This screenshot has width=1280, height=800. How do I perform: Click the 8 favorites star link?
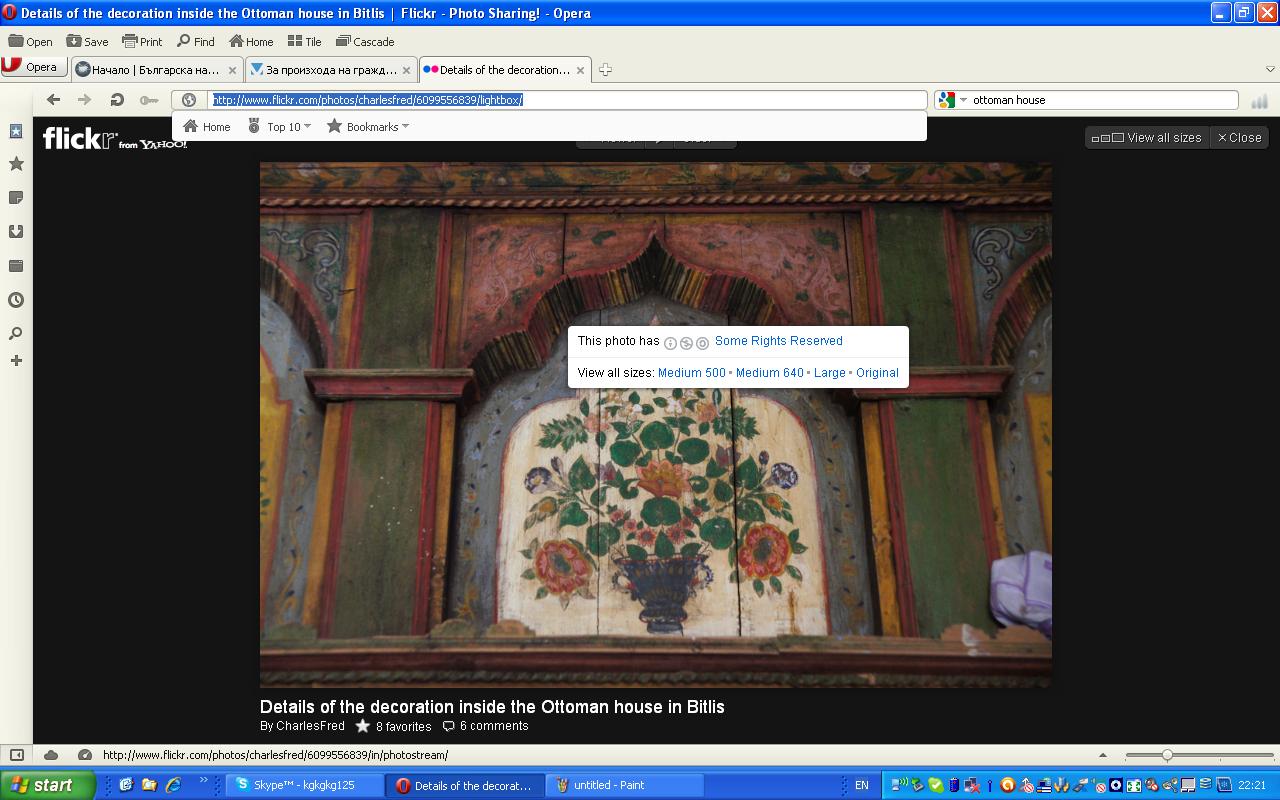[394, 726]
